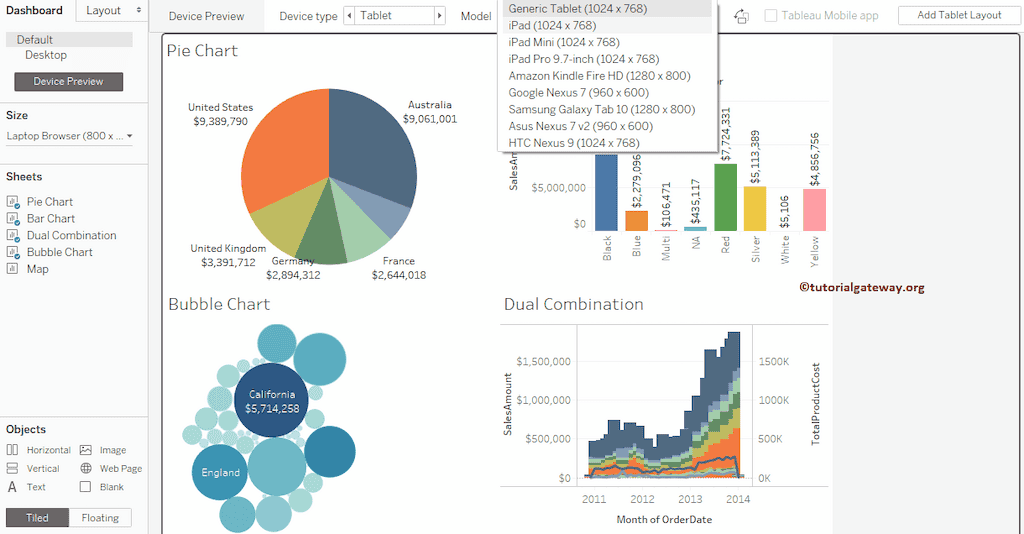This screenshot has height=534, width=1024.
Task: Click the Bubble Chart sheet icon
Action: pos(12,252)
